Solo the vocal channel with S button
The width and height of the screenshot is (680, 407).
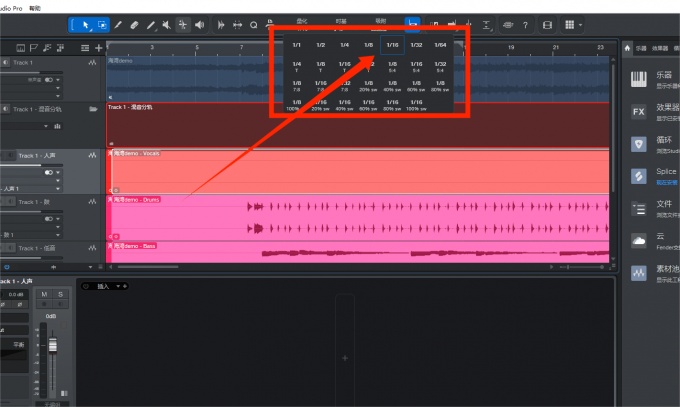[x=60, y=294]
